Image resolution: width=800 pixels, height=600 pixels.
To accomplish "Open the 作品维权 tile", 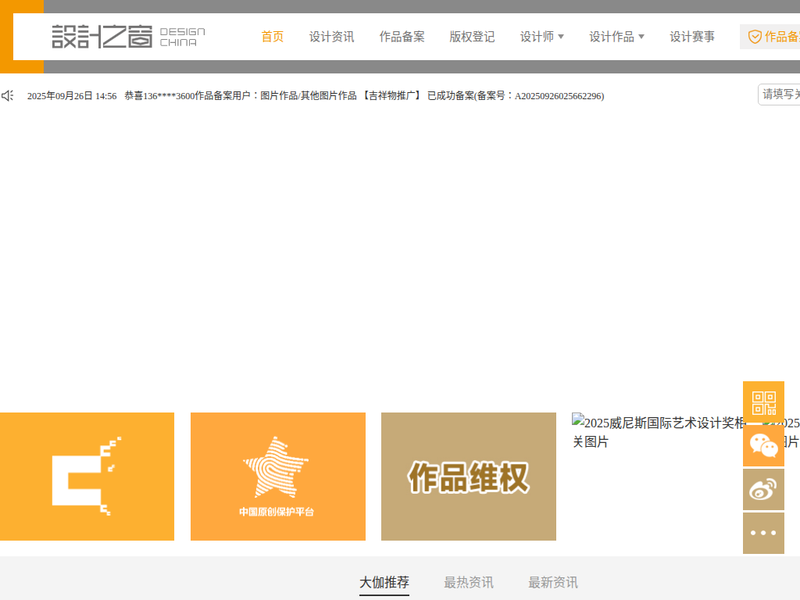I will coord(468,477).
